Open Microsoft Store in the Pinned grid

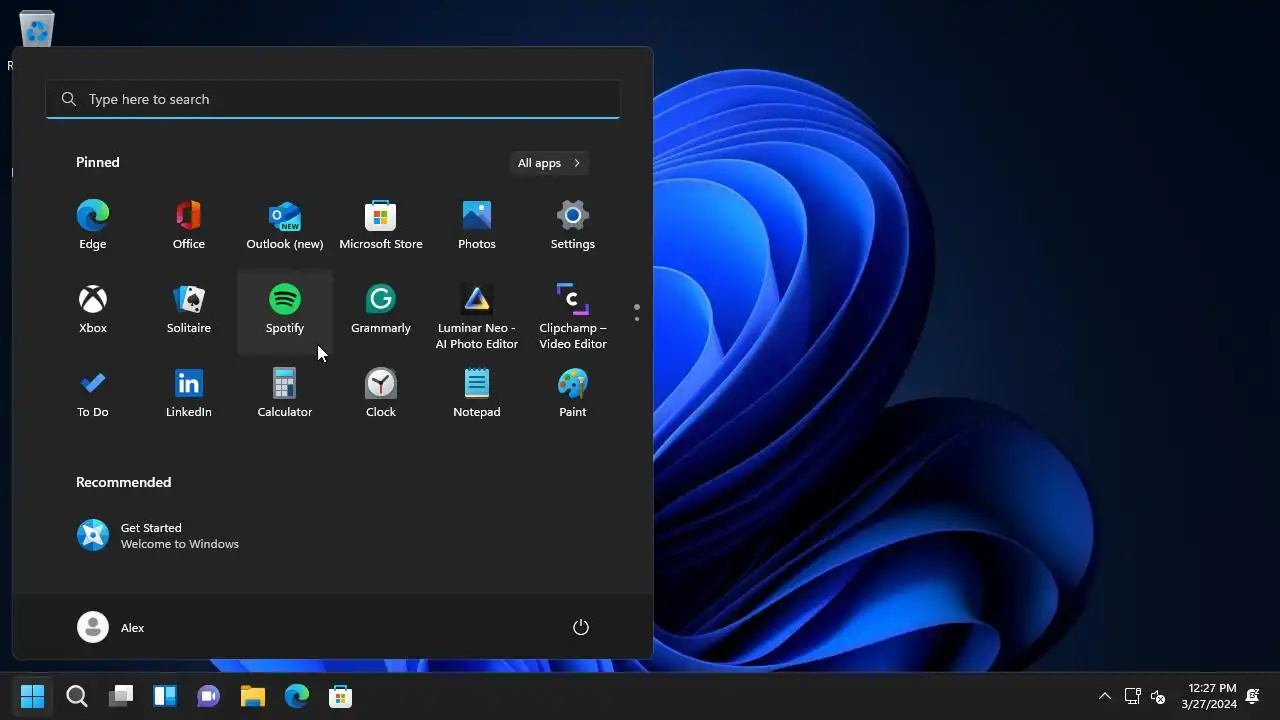[381, 225]
